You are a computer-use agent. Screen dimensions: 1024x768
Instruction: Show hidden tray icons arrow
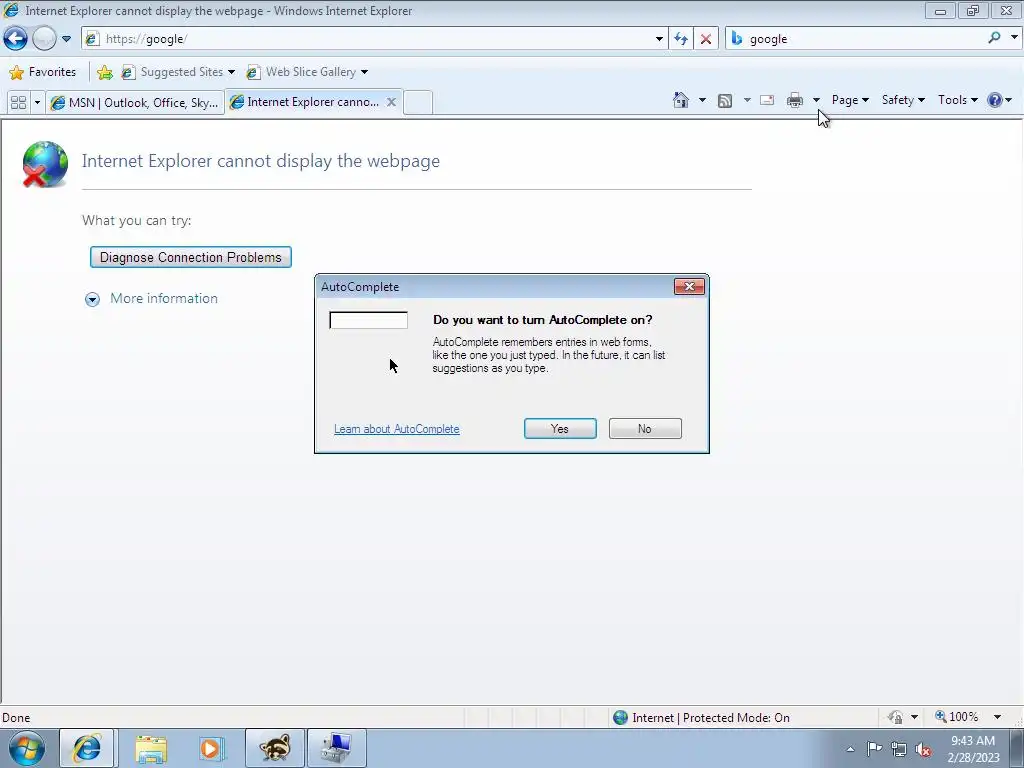(850, 749)
